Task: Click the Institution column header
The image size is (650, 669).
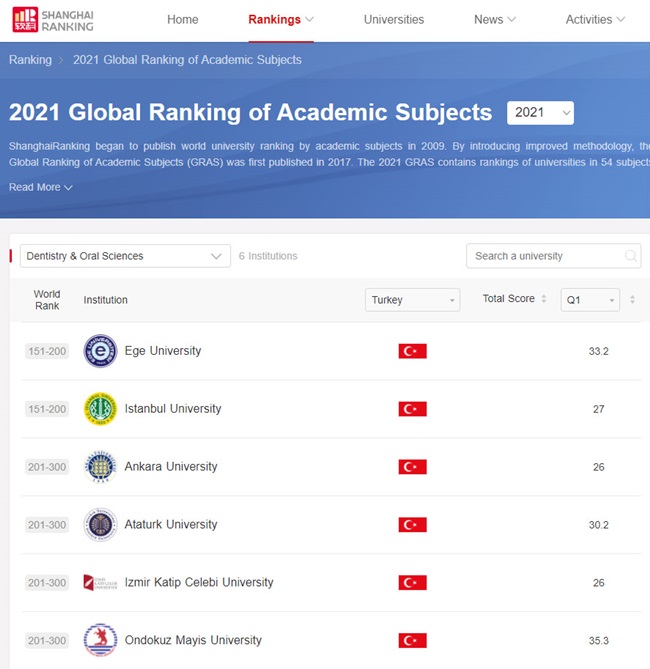Action: point(105,300)
